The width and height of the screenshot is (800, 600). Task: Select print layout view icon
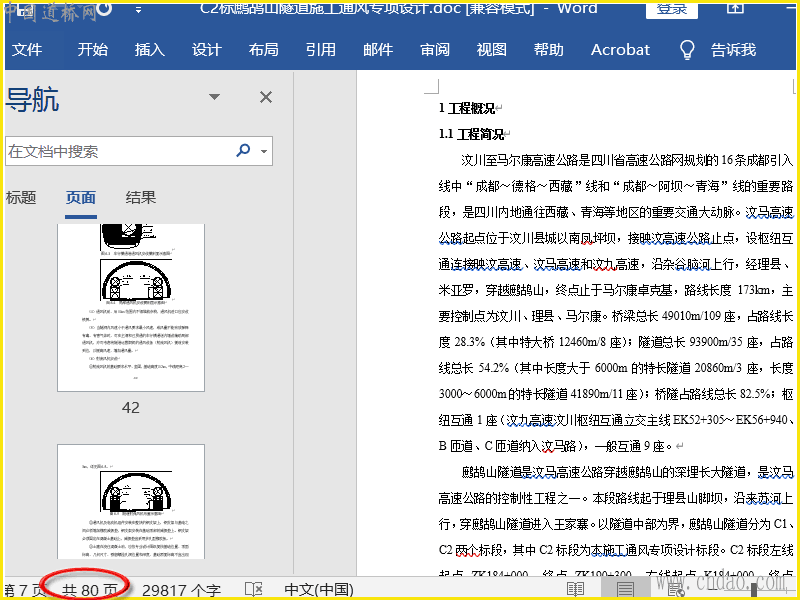(x=625, y=590)
